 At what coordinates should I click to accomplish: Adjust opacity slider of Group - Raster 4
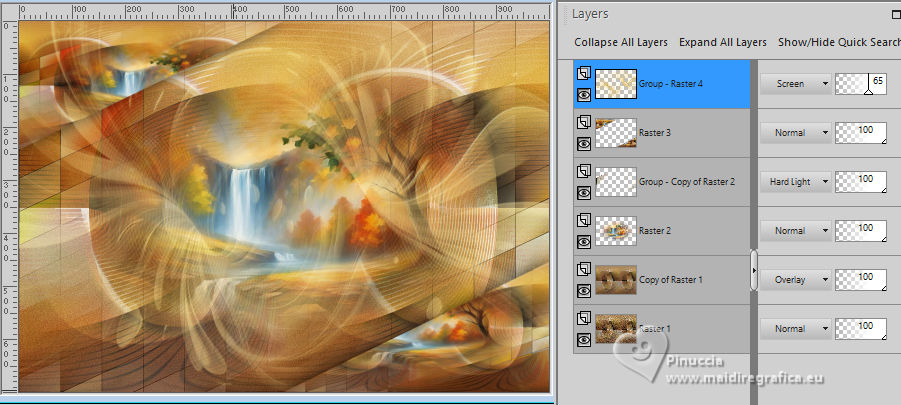click(860, 84)
